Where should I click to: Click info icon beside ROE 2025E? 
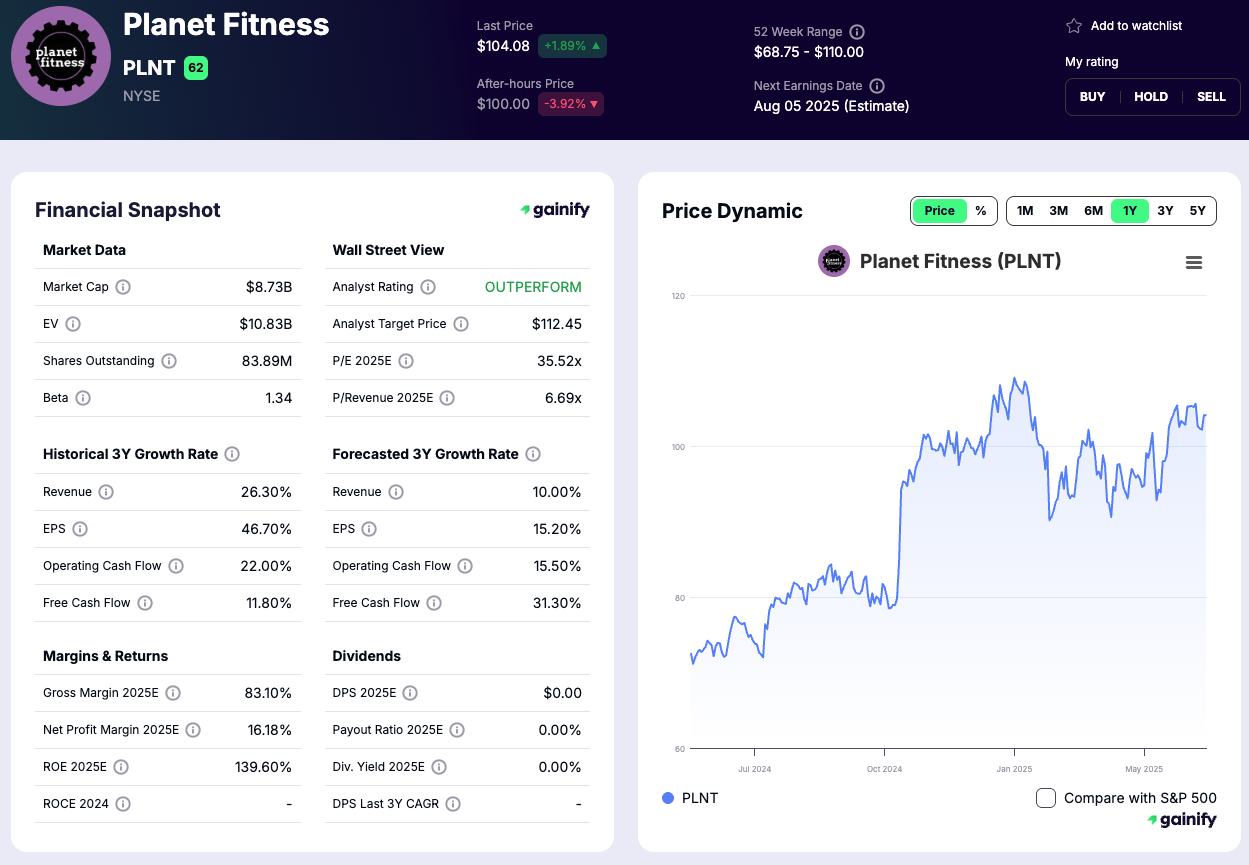click(x=121, y=767)
